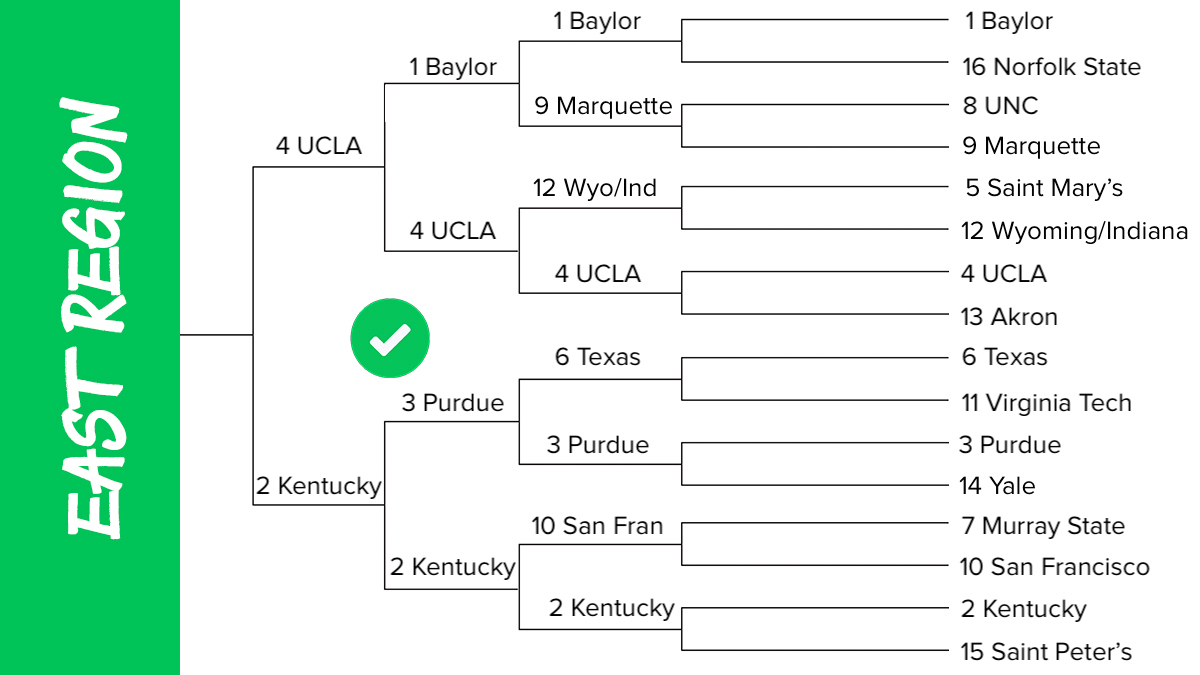Click first-round entry 16 Norfolk State
Screen dimensions: 1200x675
(x=1052, y=67)
